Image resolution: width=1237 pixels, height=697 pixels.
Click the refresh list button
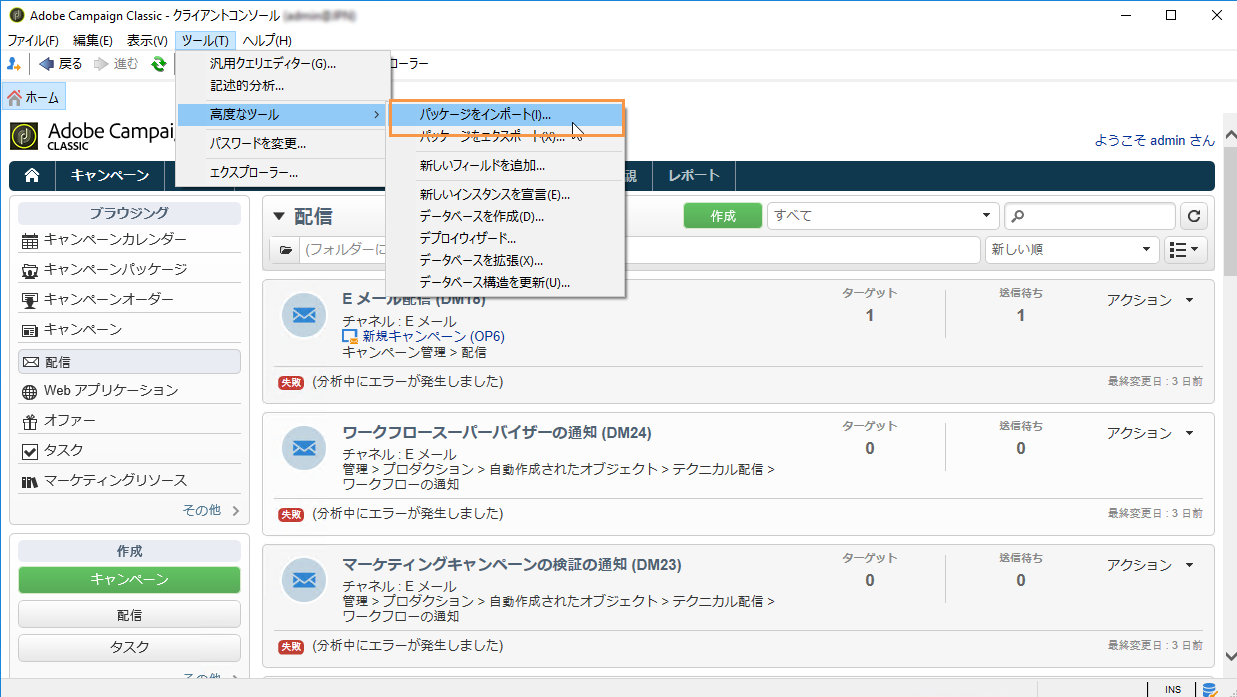[1194, 216]
